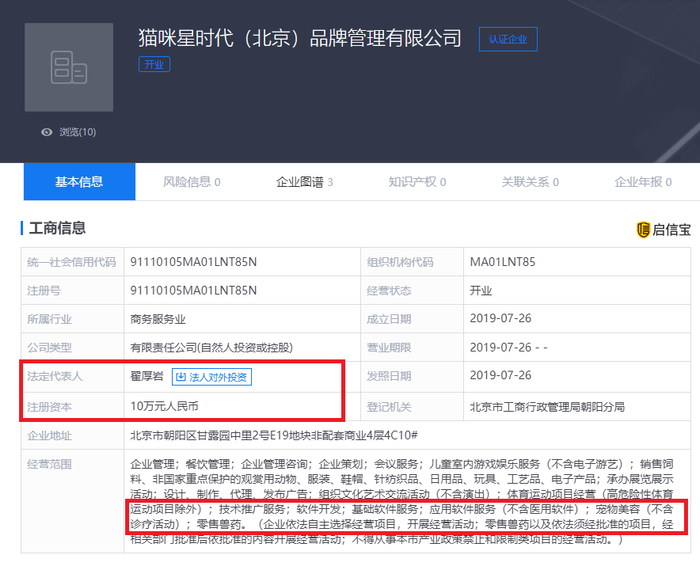The image size is (700, 570).
Task: Click the 北京市工商行政管理局朝阳分局 registration authority
Action: pyautogui.click(x=547, y=407)
